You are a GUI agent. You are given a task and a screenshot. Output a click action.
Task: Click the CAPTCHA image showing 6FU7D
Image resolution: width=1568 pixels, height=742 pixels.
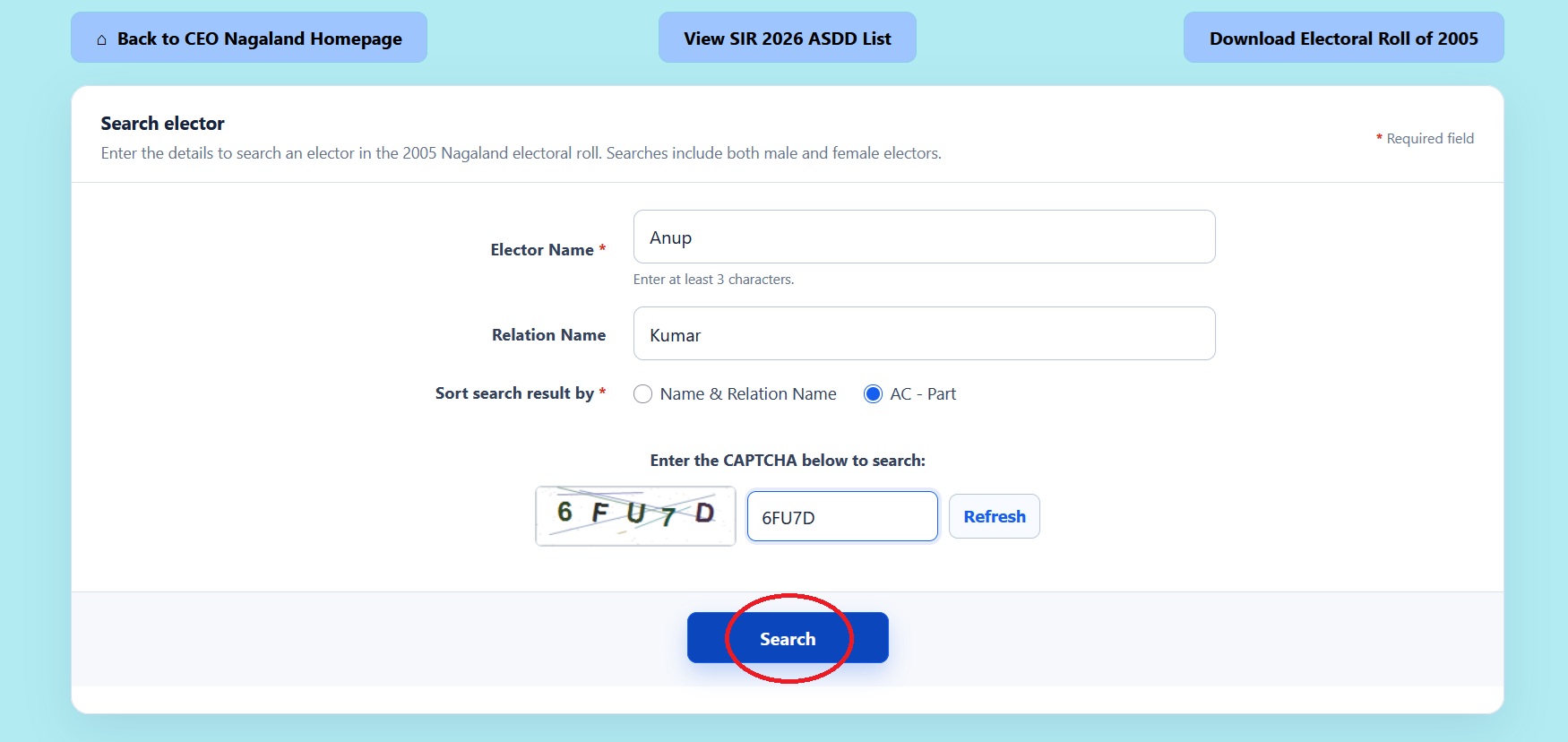pos(635,516)
